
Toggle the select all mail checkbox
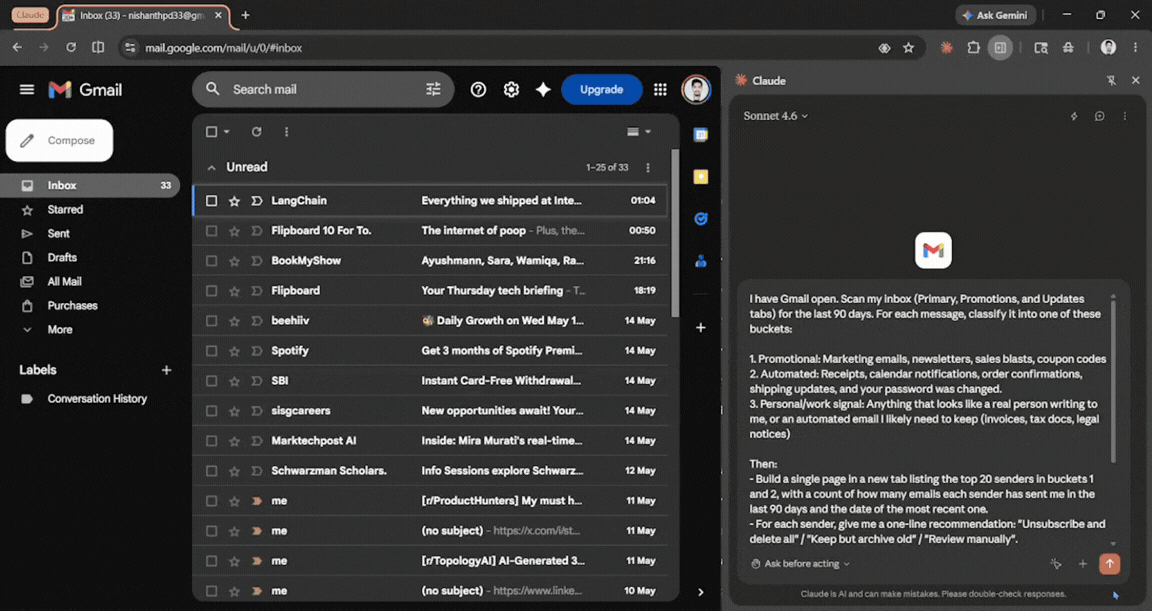click(212, 131)
